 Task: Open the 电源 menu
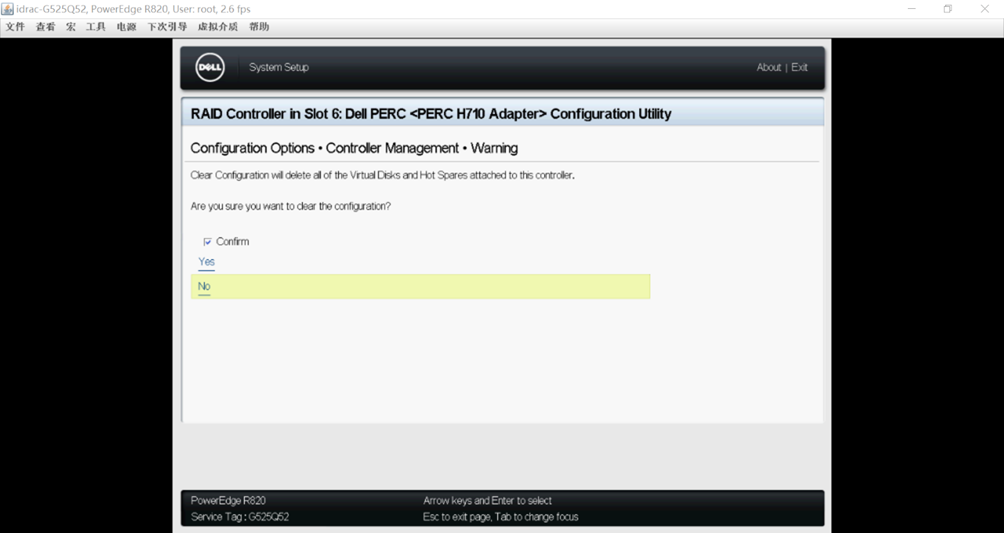(127, 27)
